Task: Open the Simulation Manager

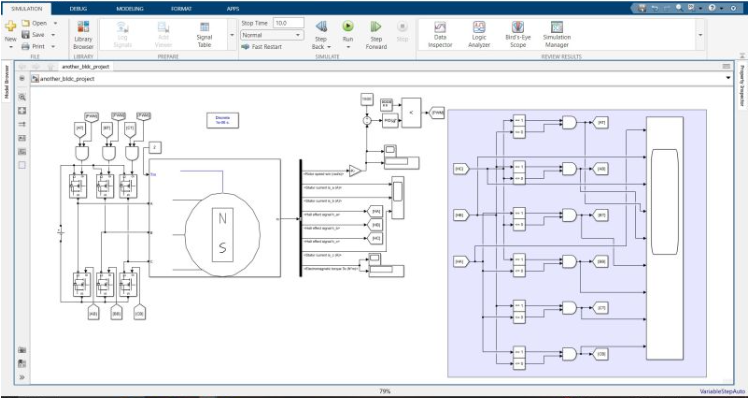Action: pos(556,35)
